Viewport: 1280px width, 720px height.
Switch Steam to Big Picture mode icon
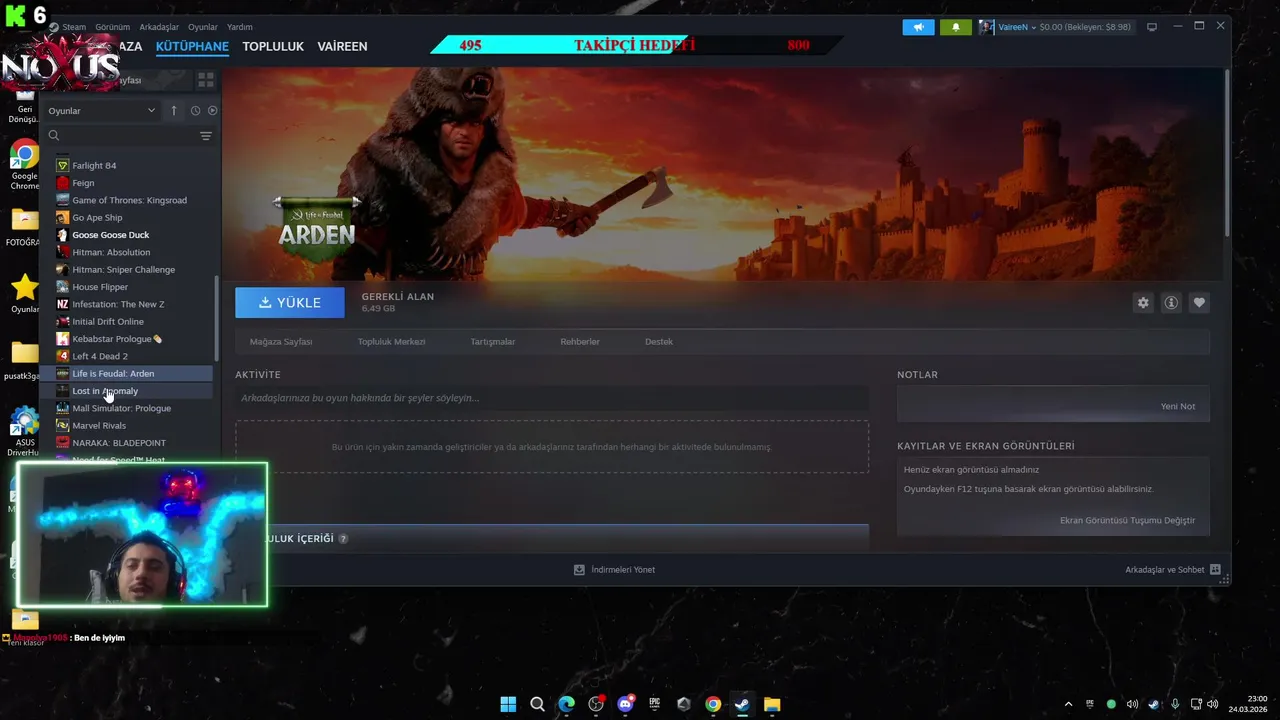[x=1151, y=27]
